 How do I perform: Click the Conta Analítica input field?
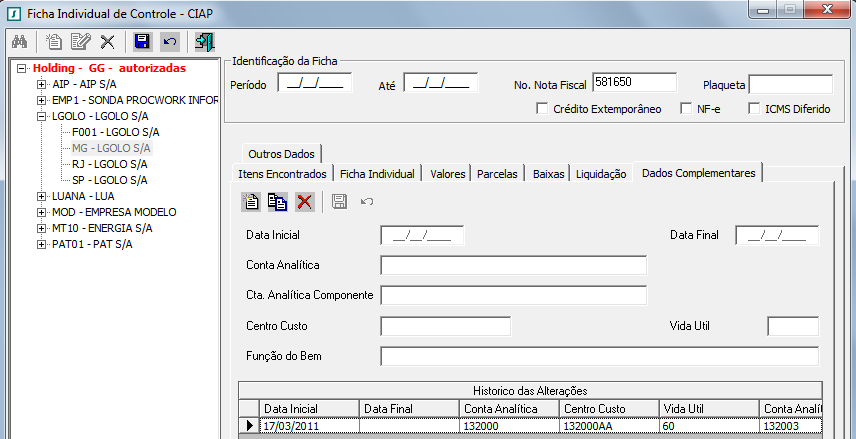[513, 265]
